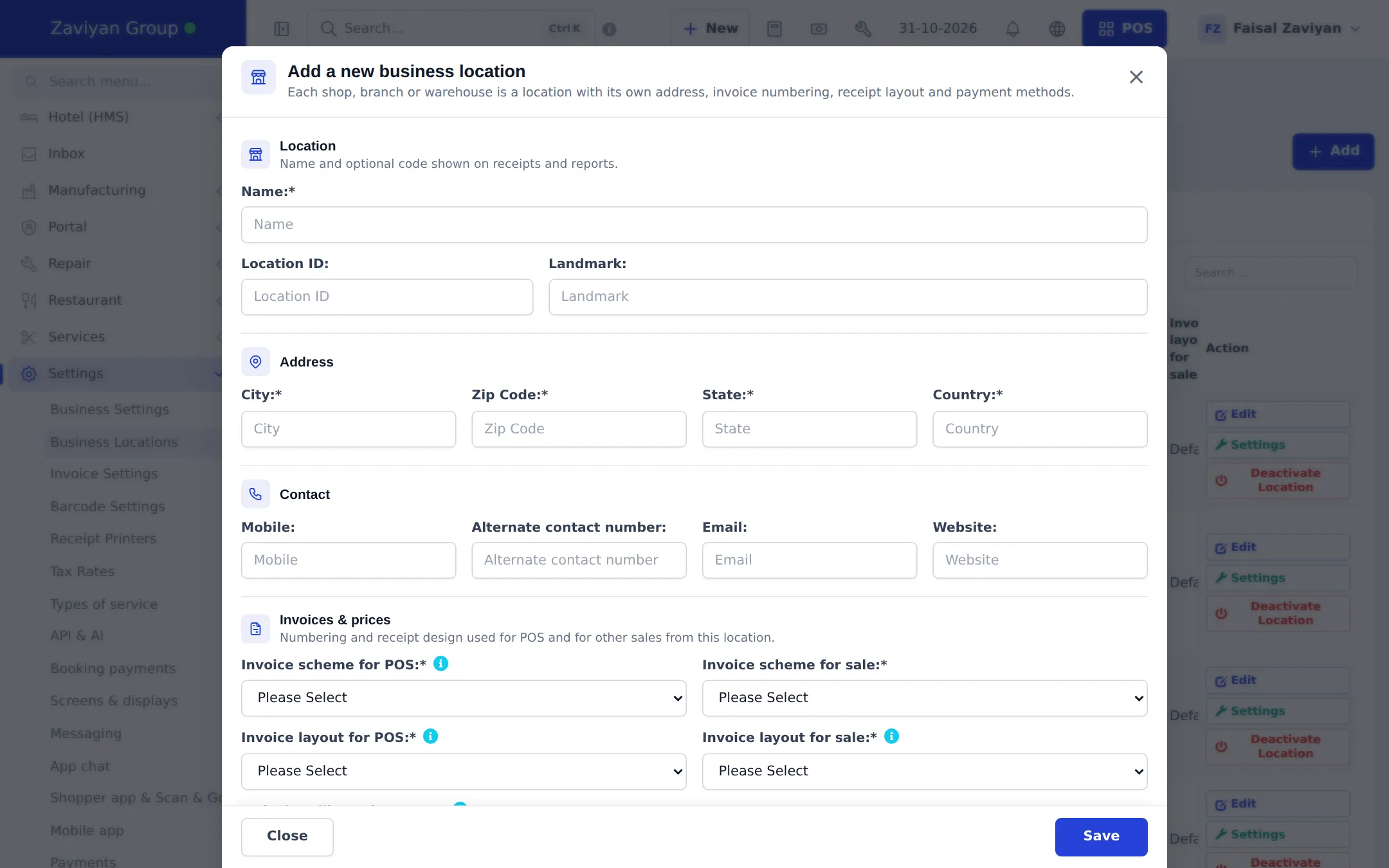The width and height of the screenshot is (1389, 868).
Task: Click into the Country field
Action: (1040, 429)
